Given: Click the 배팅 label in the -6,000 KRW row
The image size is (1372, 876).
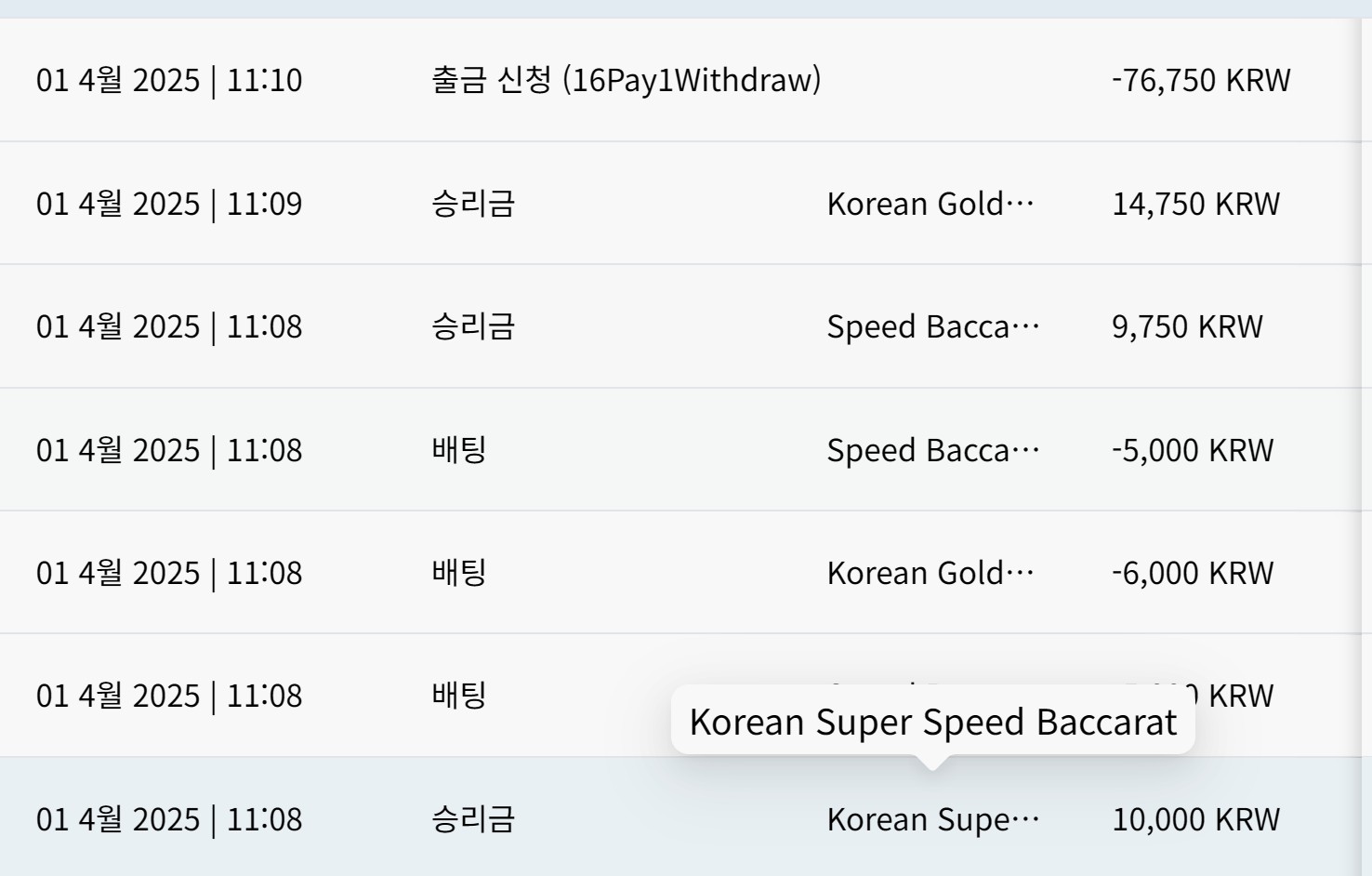Looking at the screenshot, I should pos(459,573).
